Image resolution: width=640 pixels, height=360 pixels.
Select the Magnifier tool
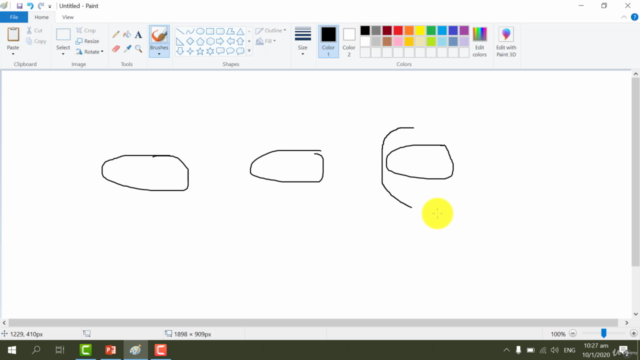point(138,49)
